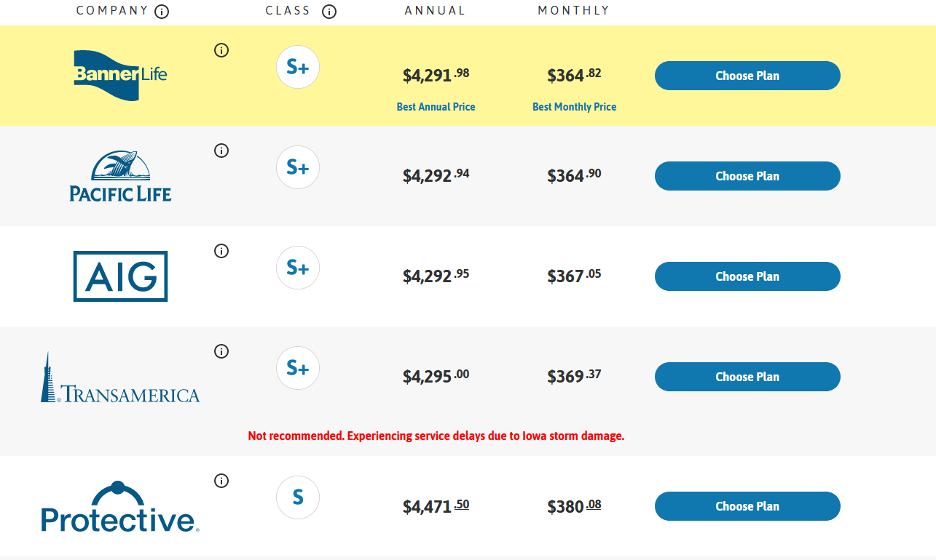Click the MONTHLY column header
The width and height of the screenshot is (936, 560).
pos(574,11)
